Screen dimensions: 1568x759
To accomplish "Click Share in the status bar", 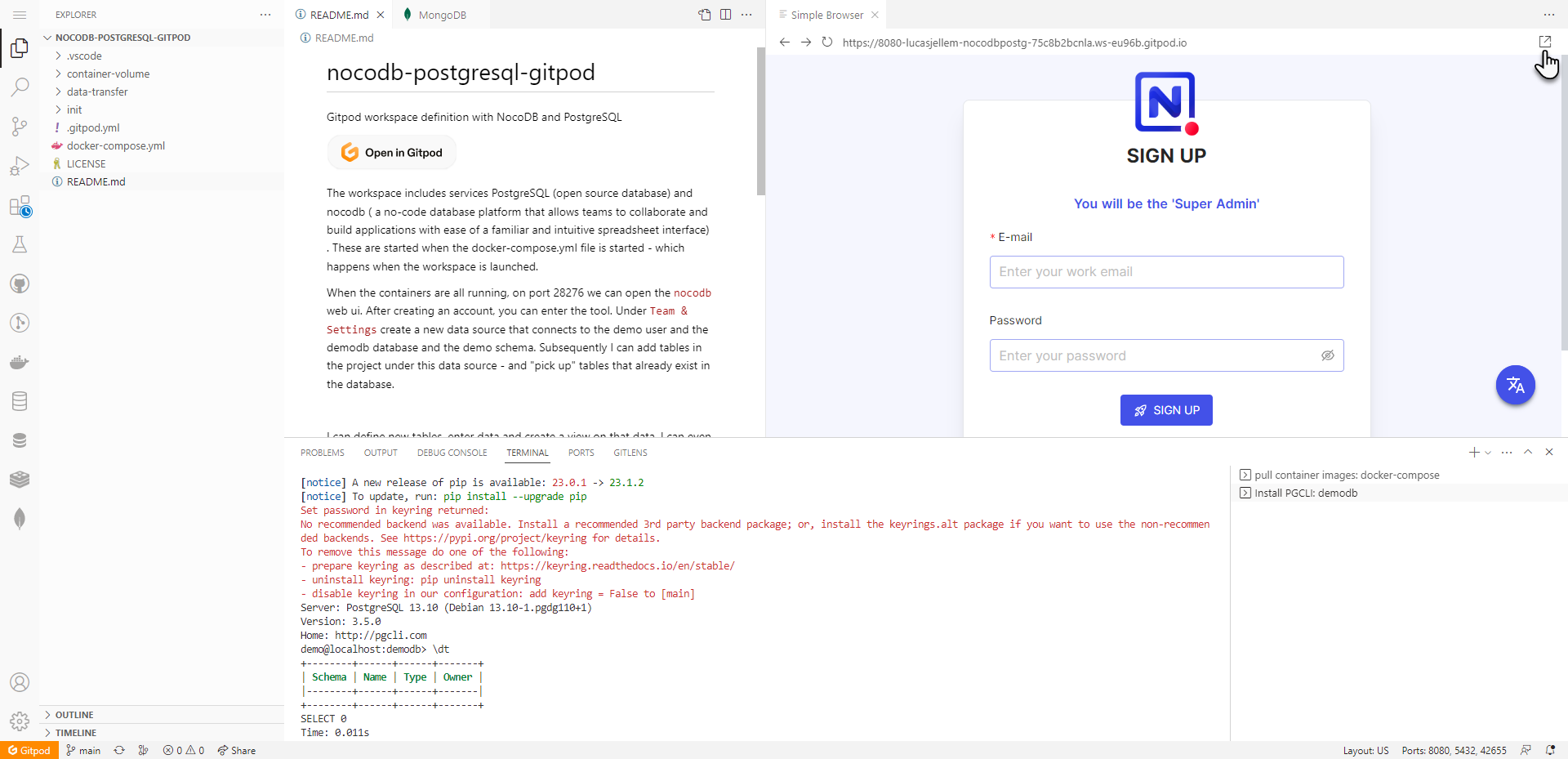I will coord(237,751).
